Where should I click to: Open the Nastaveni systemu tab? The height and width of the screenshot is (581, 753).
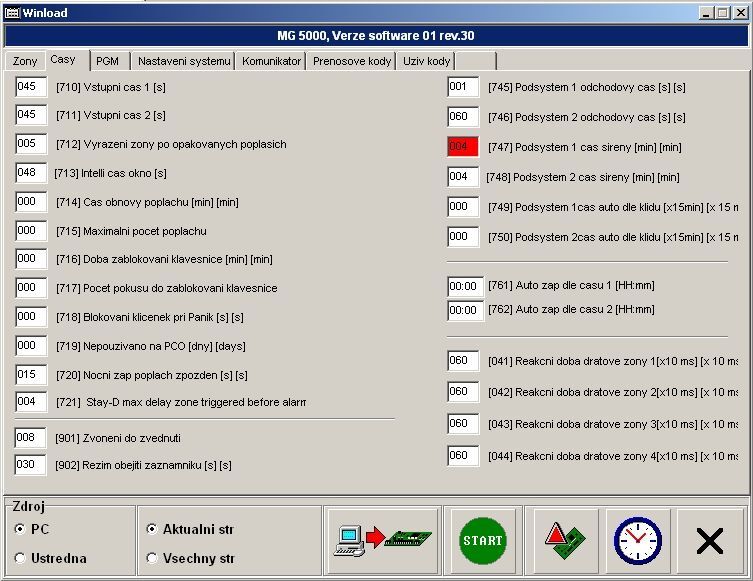(184, 61)
